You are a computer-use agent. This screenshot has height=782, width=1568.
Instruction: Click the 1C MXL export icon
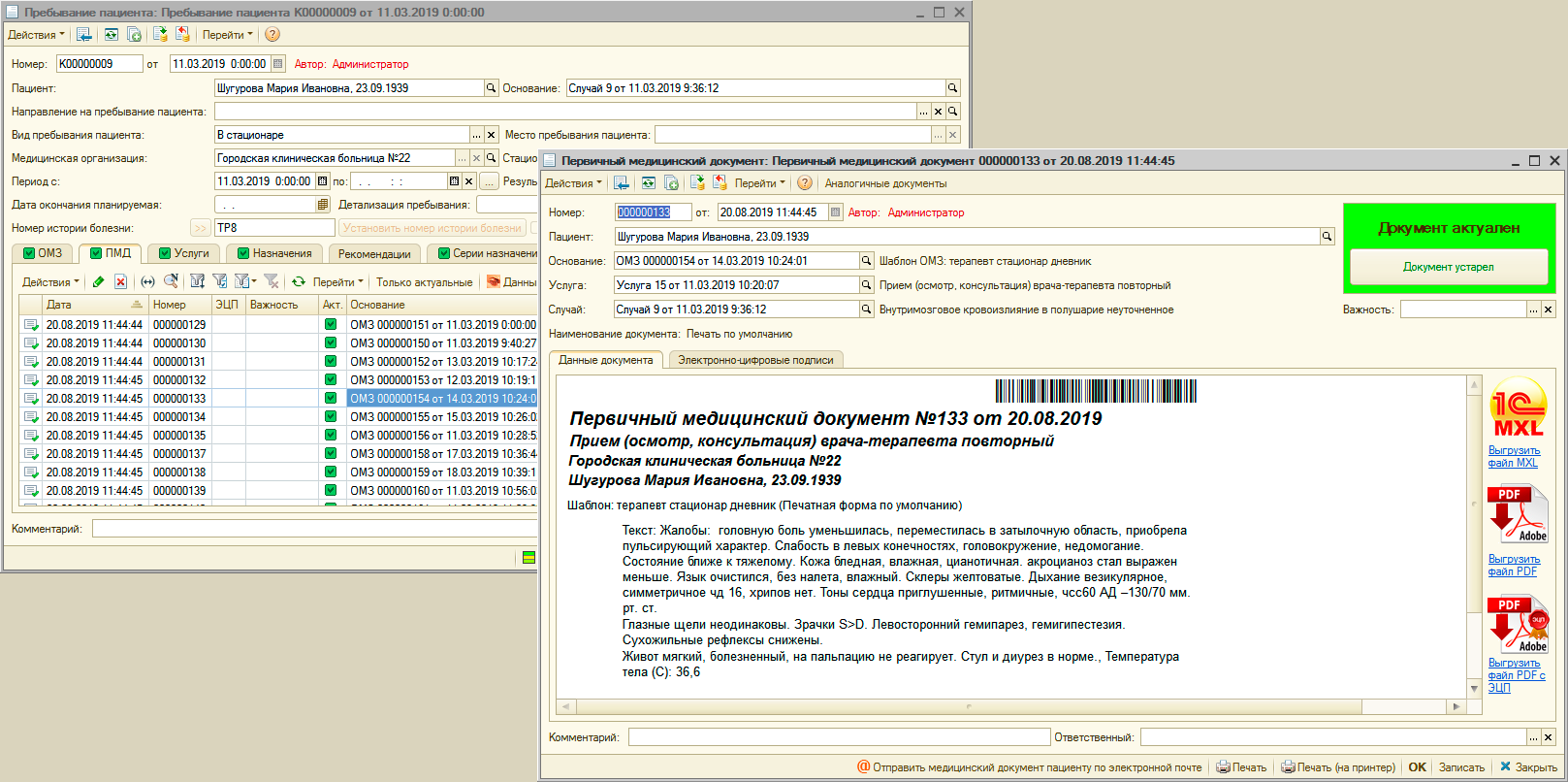[x=1518, y=407]
